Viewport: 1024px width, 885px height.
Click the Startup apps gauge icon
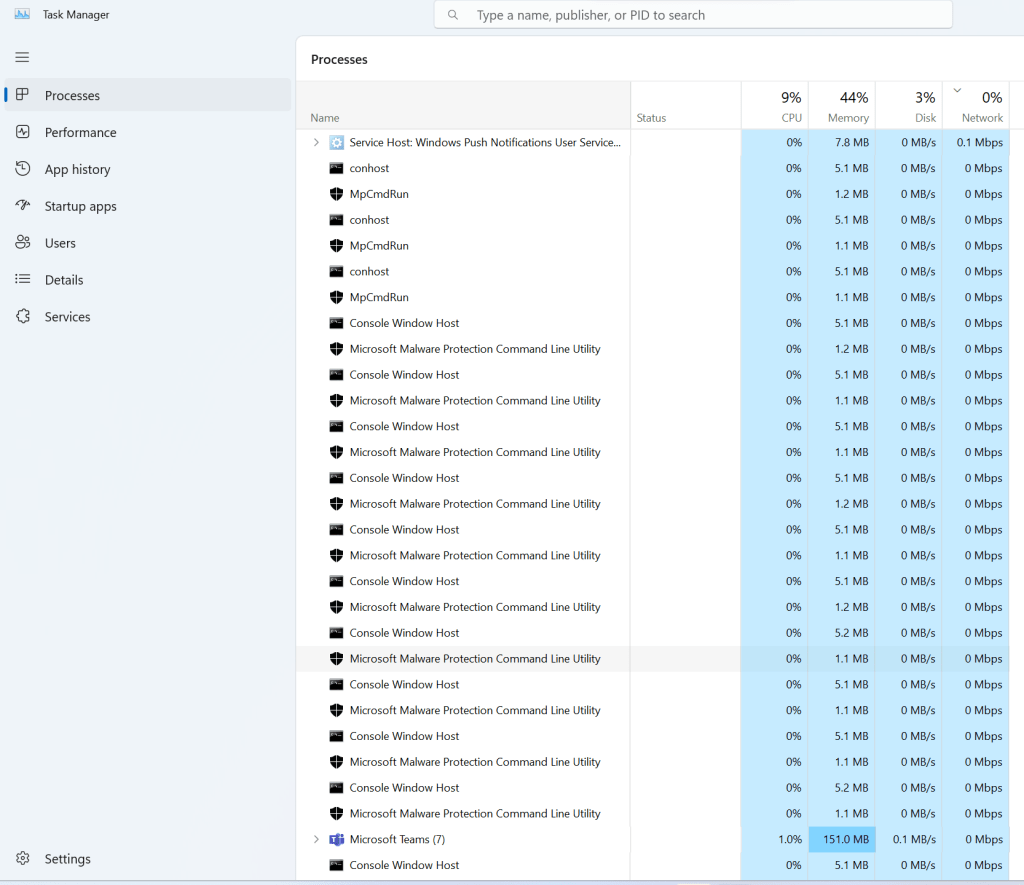[x=23, y=206]
